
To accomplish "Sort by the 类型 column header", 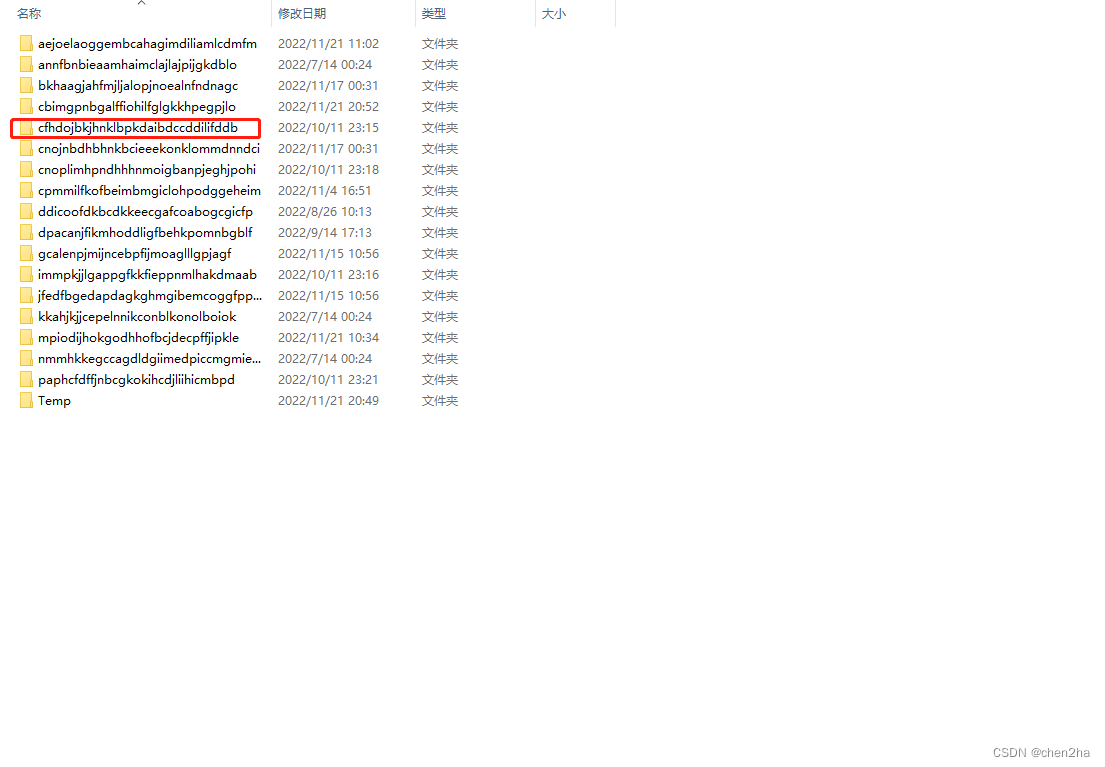I will tap(433, 13).
